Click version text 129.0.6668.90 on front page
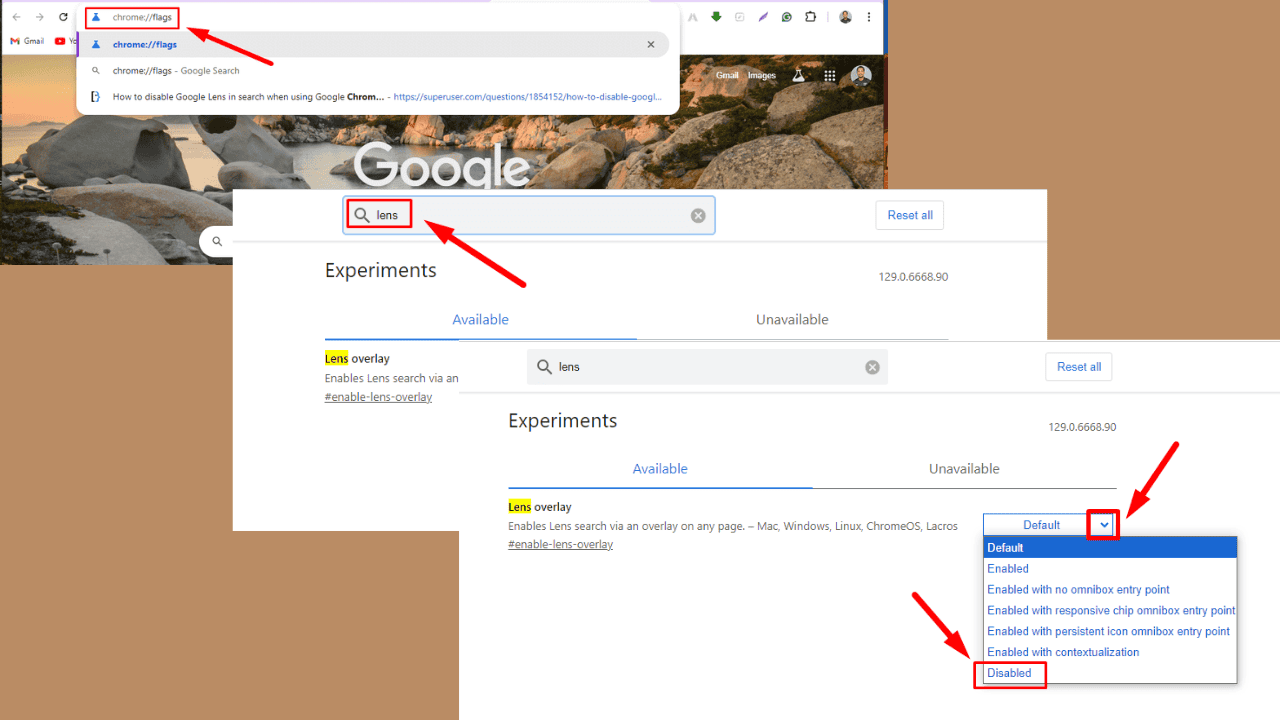The width and height of the screenshot is (1280, 720). [1082, 427]
